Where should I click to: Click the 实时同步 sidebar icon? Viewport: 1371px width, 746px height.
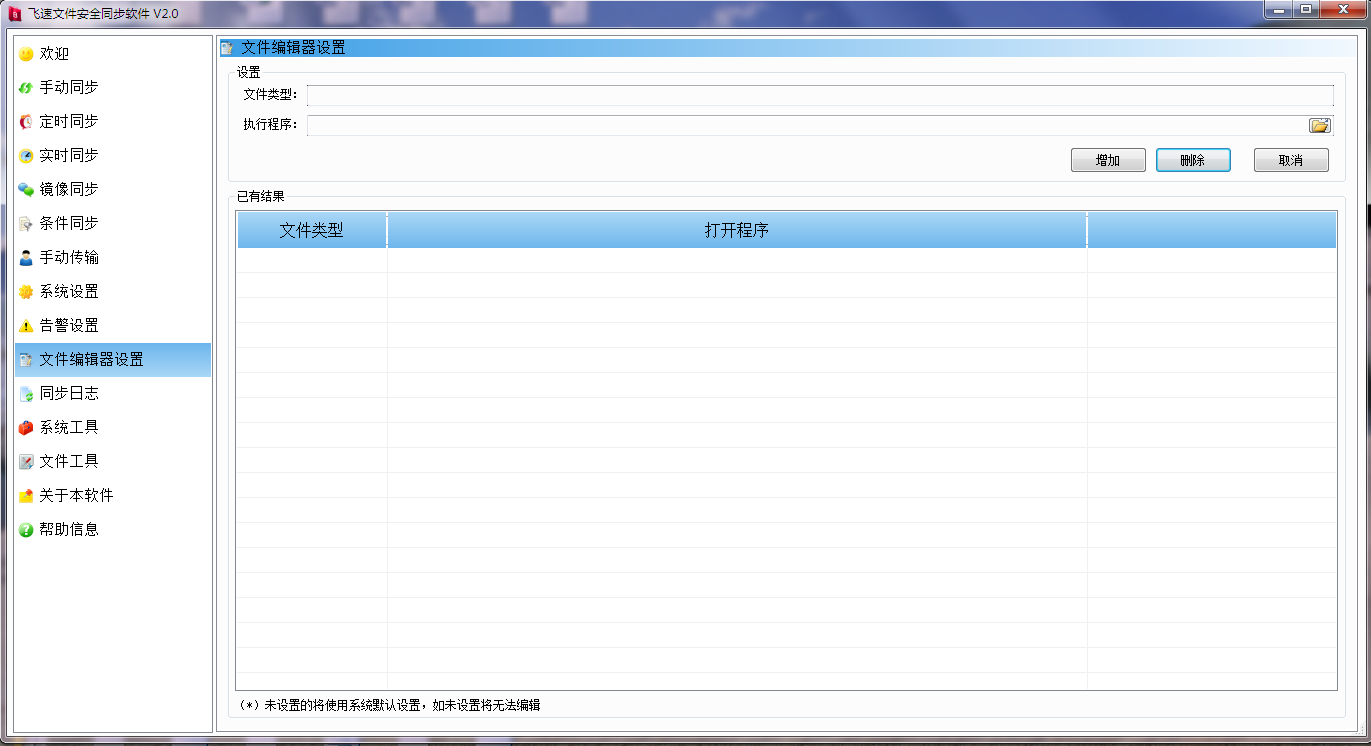click(26, 156)
